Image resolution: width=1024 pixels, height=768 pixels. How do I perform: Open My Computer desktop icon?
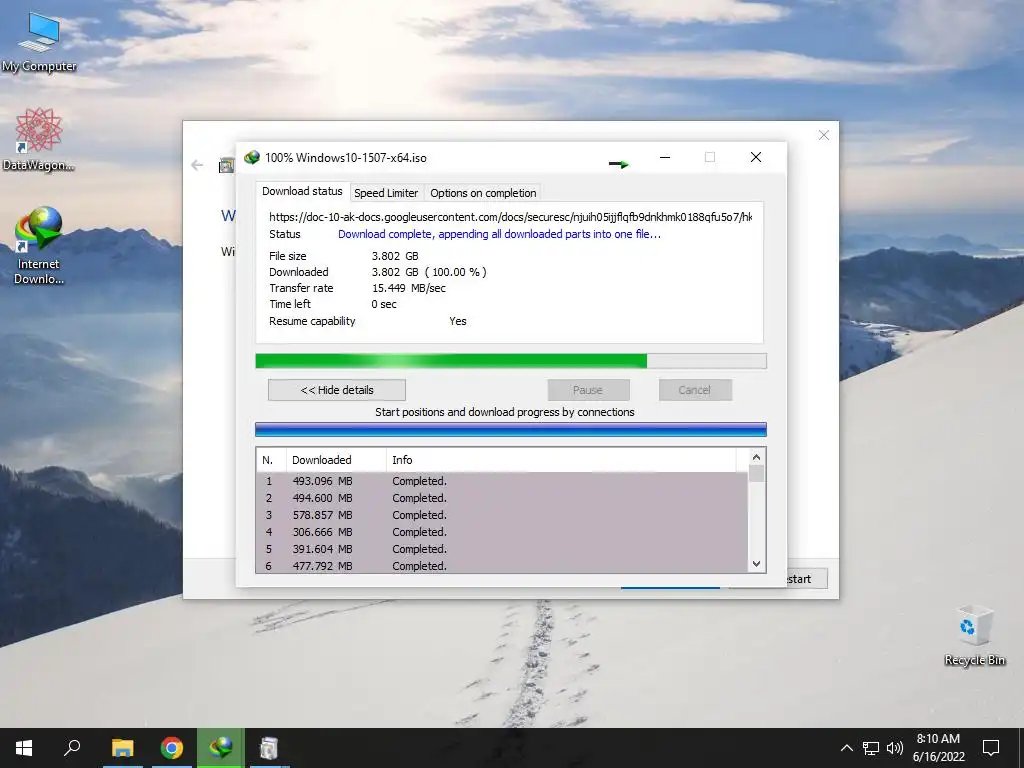(x=39, y=42)
